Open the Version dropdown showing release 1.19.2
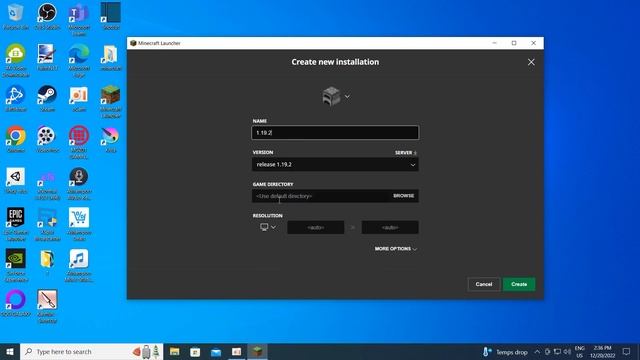Image resolution: width=640 pixels, height=360 pixels. [335, 164]
